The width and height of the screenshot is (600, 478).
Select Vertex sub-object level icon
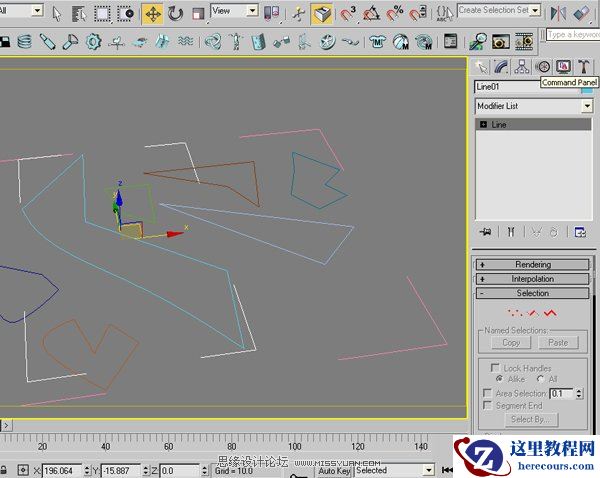pyautogui.click(x=515, y=313)
